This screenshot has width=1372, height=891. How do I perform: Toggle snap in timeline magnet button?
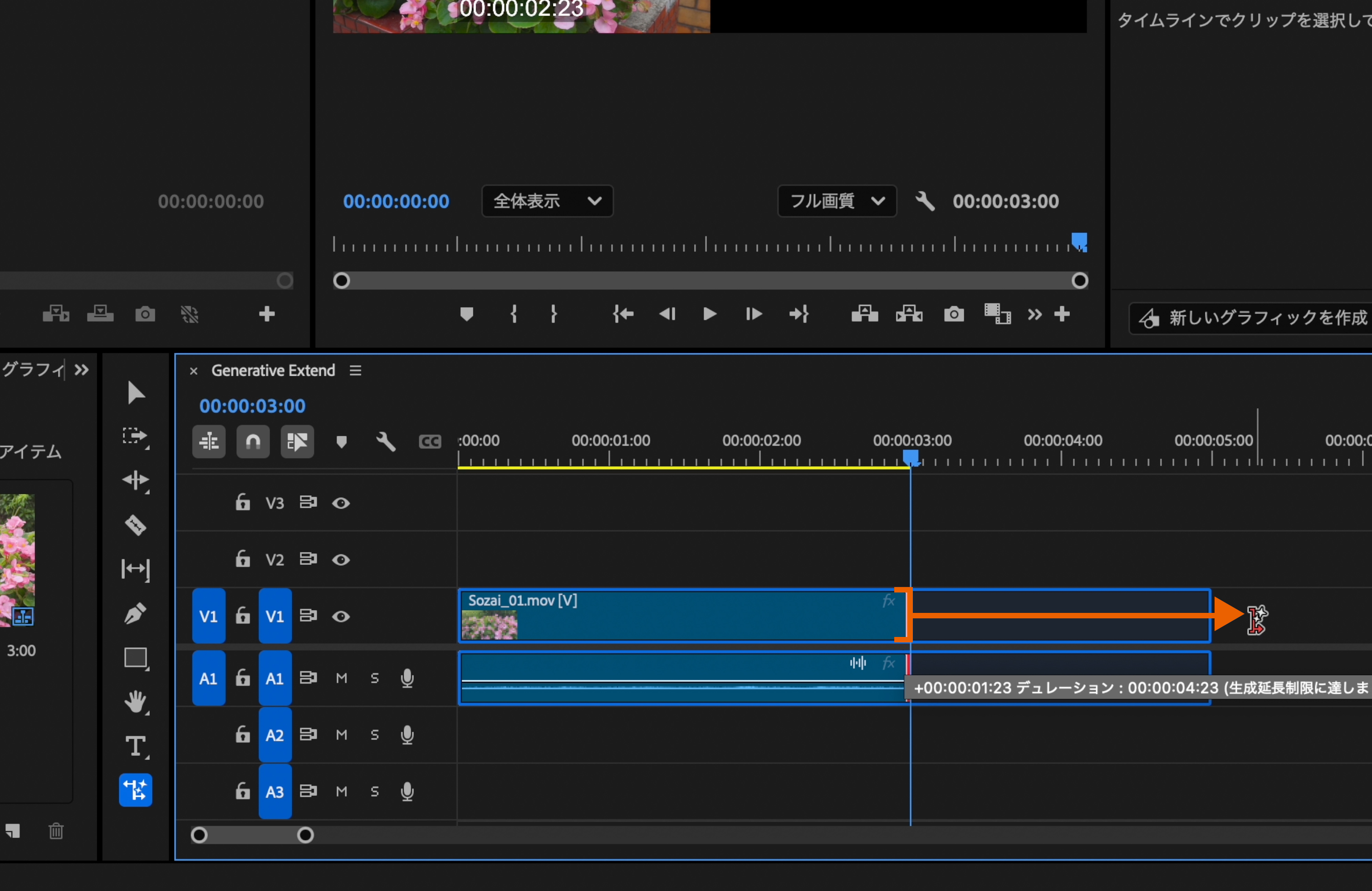253,442
